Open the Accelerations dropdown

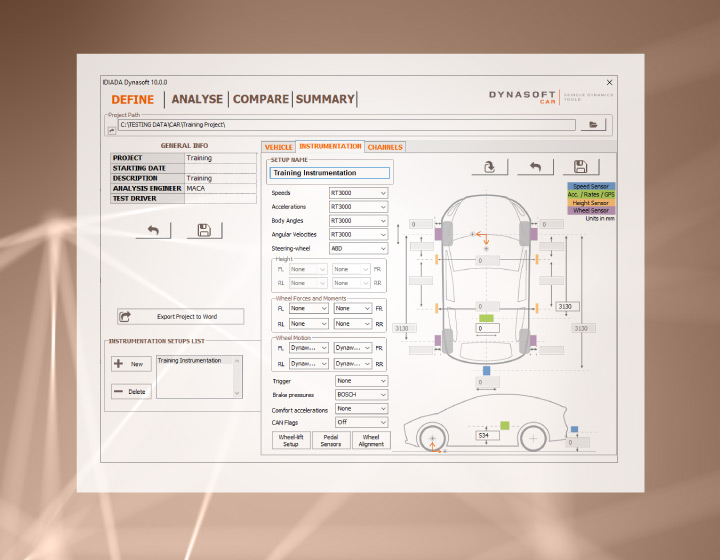(x=358, y=207)
